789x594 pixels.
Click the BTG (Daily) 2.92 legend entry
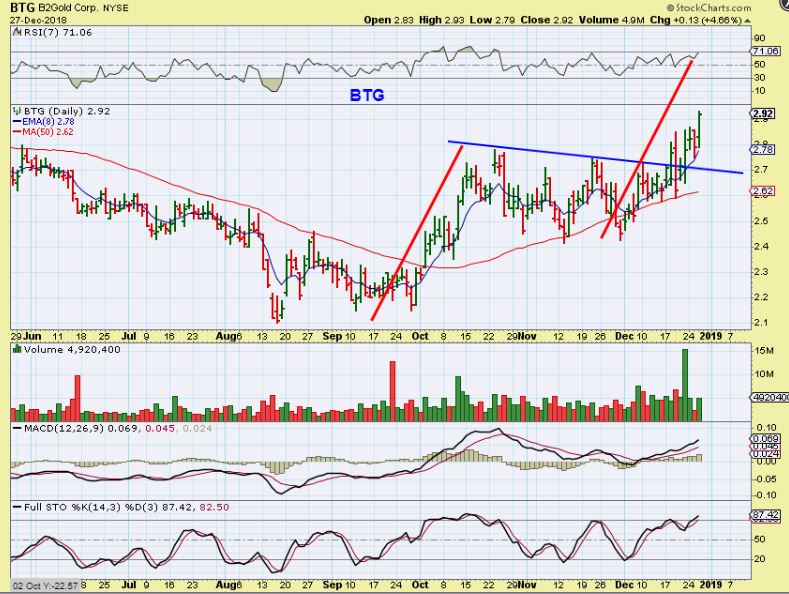click(67, 111)
